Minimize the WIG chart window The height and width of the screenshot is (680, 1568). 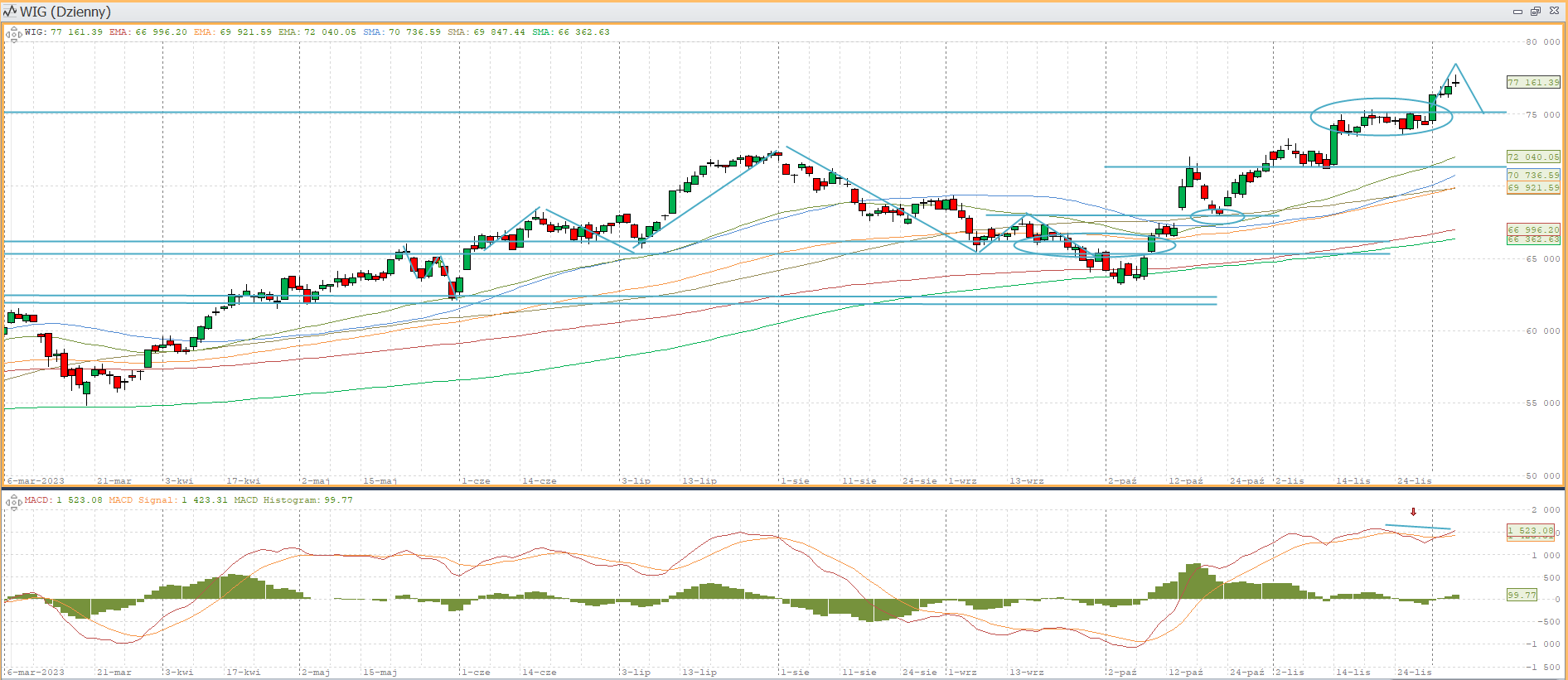tap(1517, 12)
